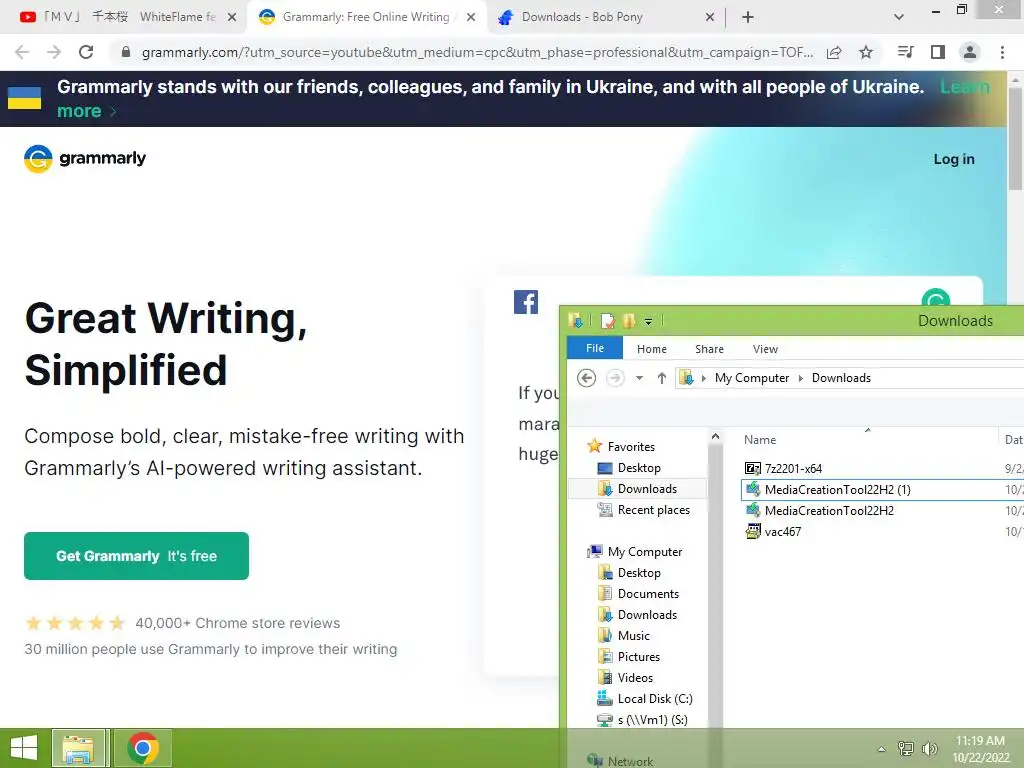The image size is (1024, 768).
Task: Click the File Explorer taskbar icon
Action: point(78,748)
